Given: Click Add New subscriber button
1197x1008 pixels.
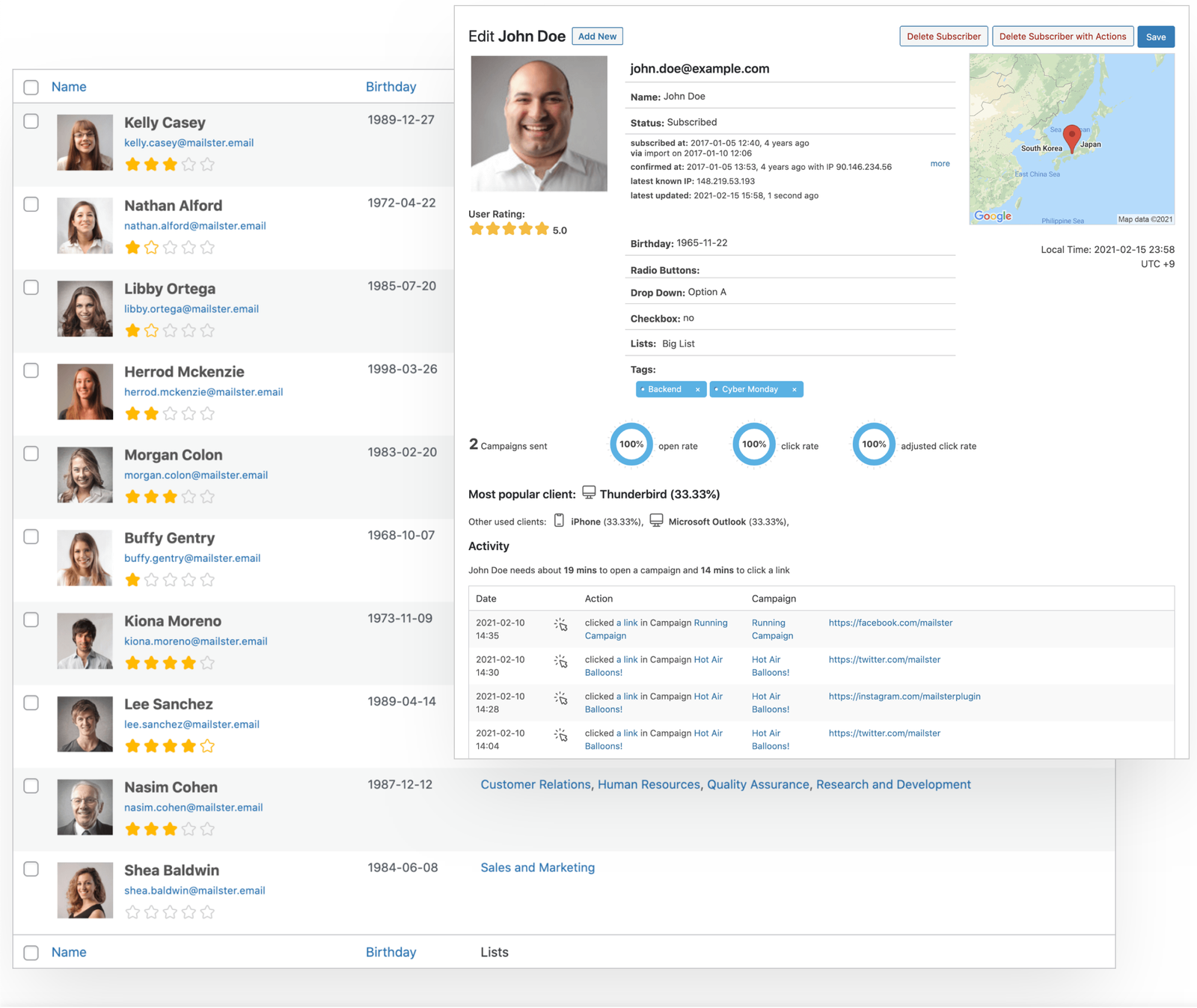Looking at the screenshot, I should coord(597,37).
